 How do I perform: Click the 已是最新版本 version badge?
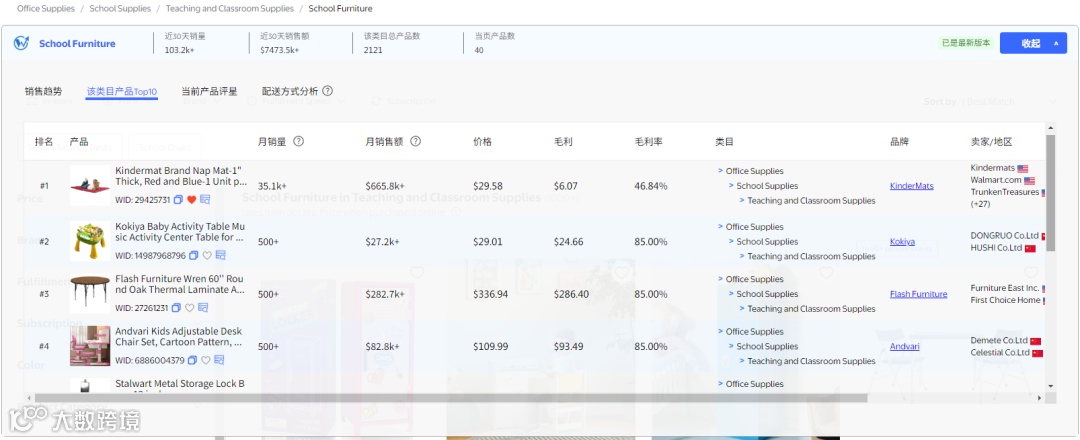(967, 43)
